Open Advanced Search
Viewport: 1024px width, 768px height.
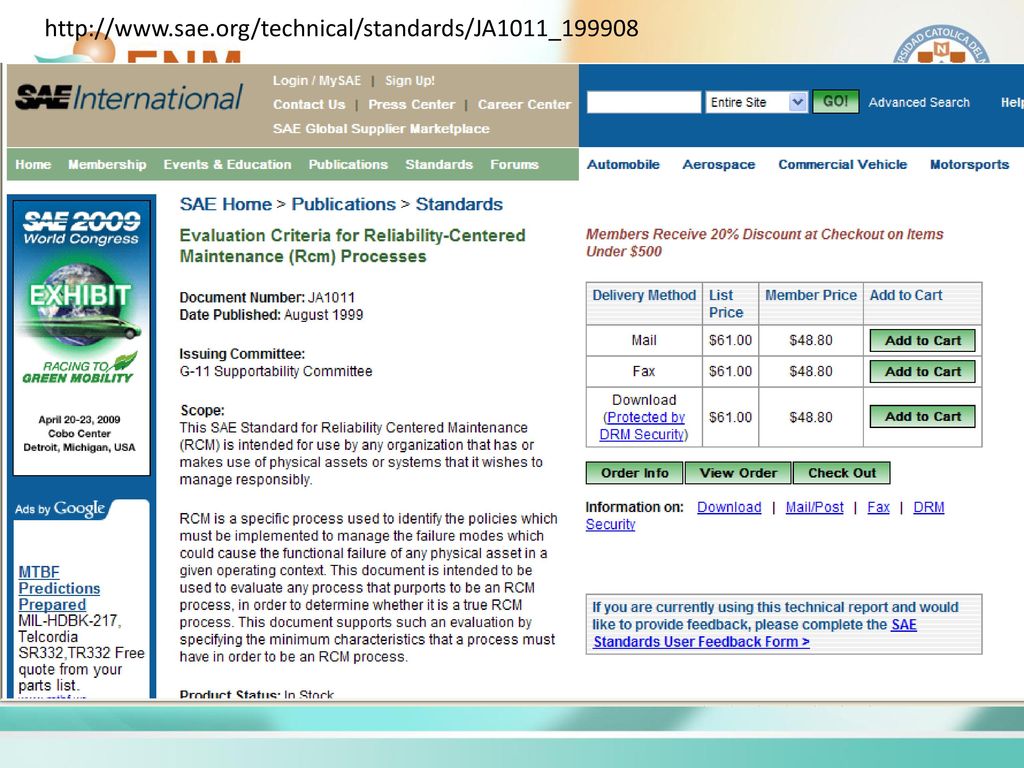(x=919, y=103)
